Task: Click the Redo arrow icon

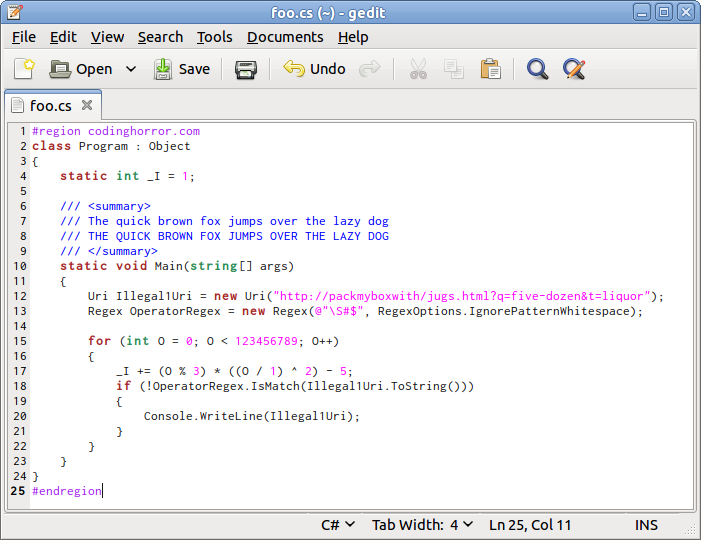Action: click(370, 69)
